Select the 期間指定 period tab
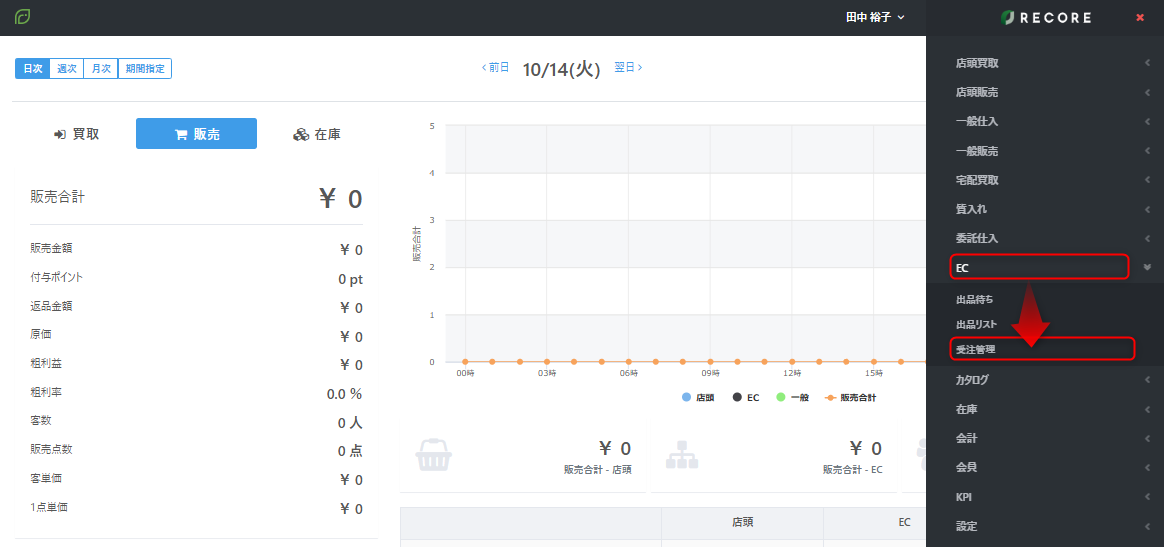Viewport: 1164px width, 547px height. (x=145, y=68)
